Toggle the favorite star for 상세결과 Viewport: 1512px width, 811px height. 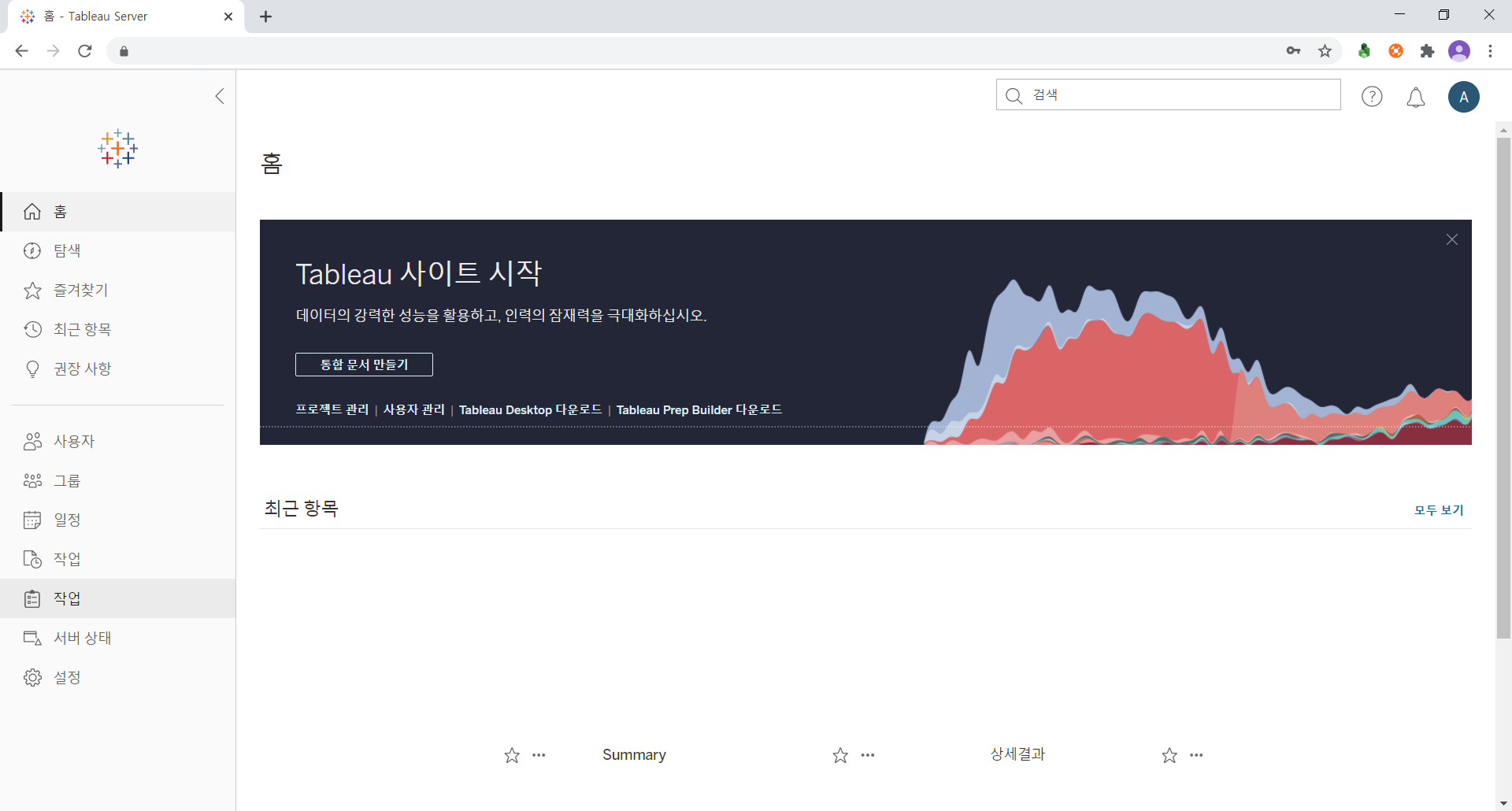click(1169, 756)
